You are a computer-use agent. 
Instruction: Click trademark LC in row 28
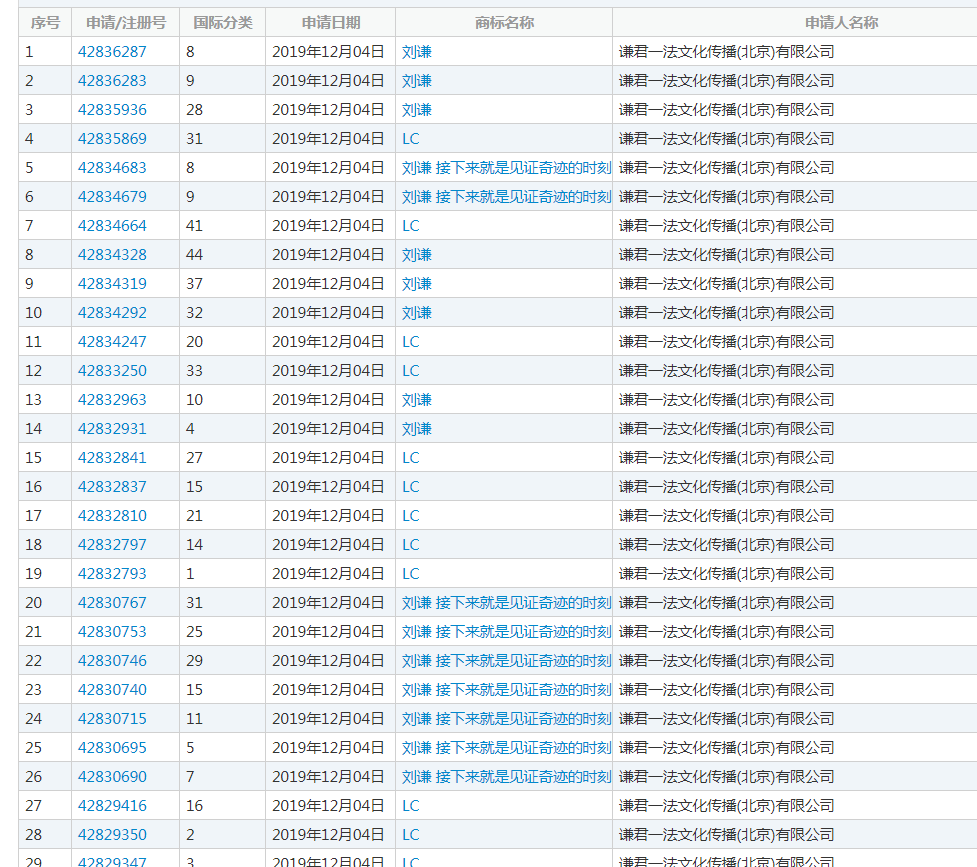coord(411,835)
